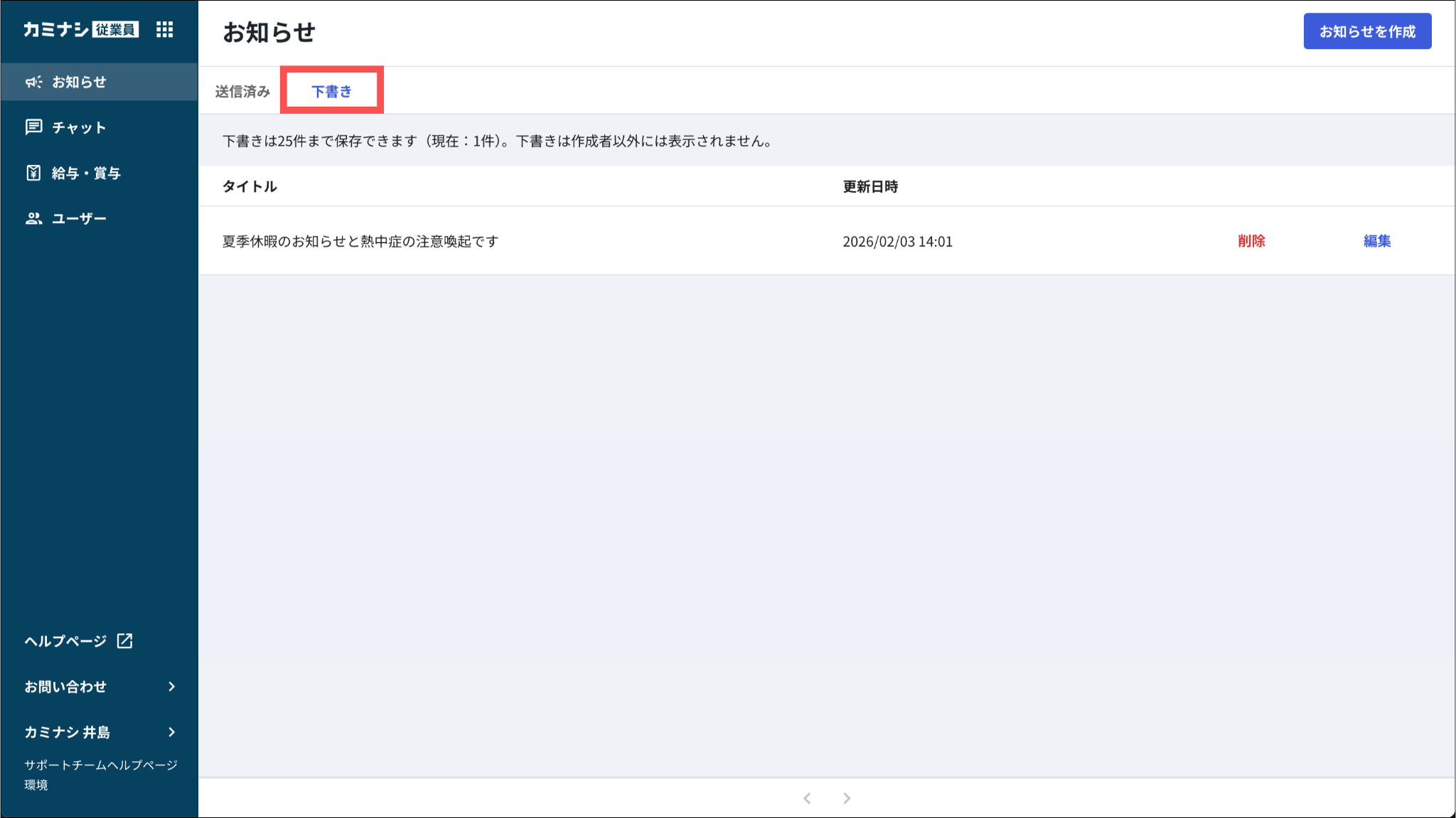
Task: Click the カミナシ従業員 logo
Action: tap(80, 29)
